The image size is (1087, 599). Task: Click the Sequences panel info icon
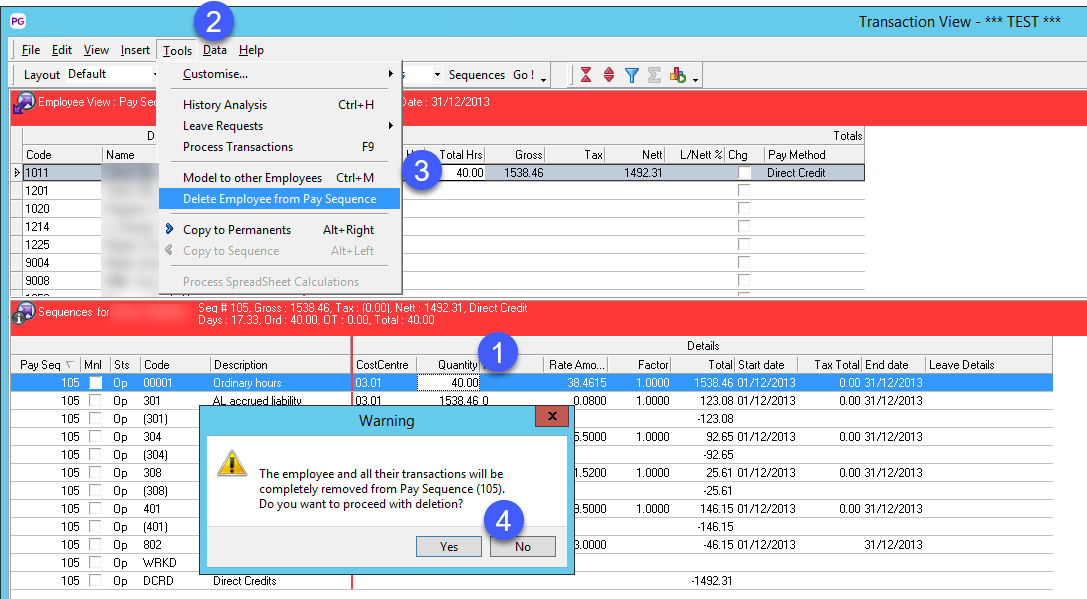pyautogui.click(x=24, y=313)
